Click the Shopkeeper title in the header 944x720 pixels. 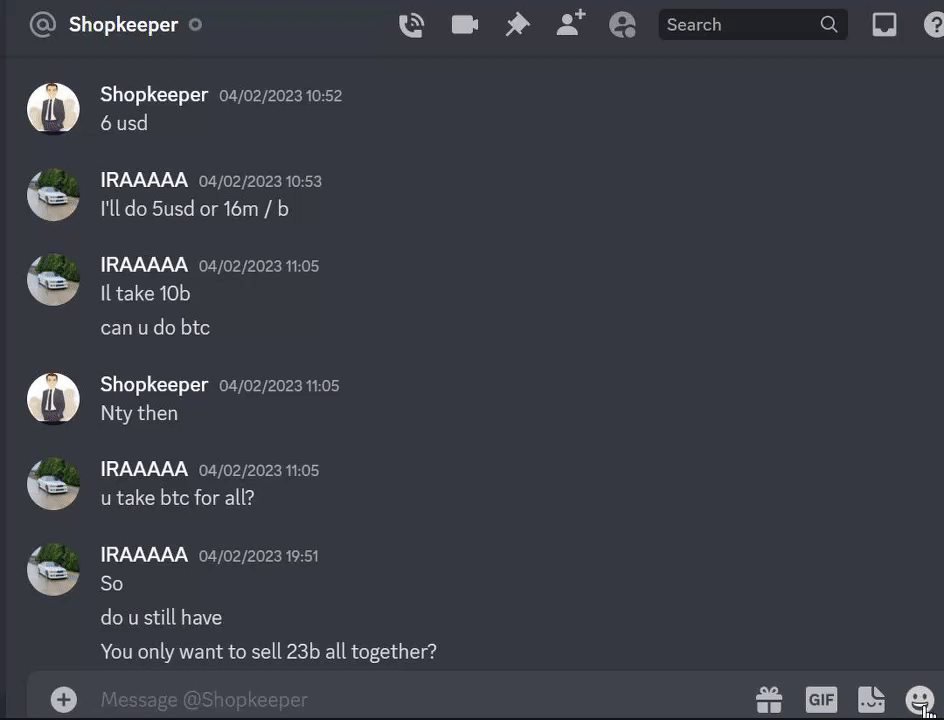pos(123,25)
